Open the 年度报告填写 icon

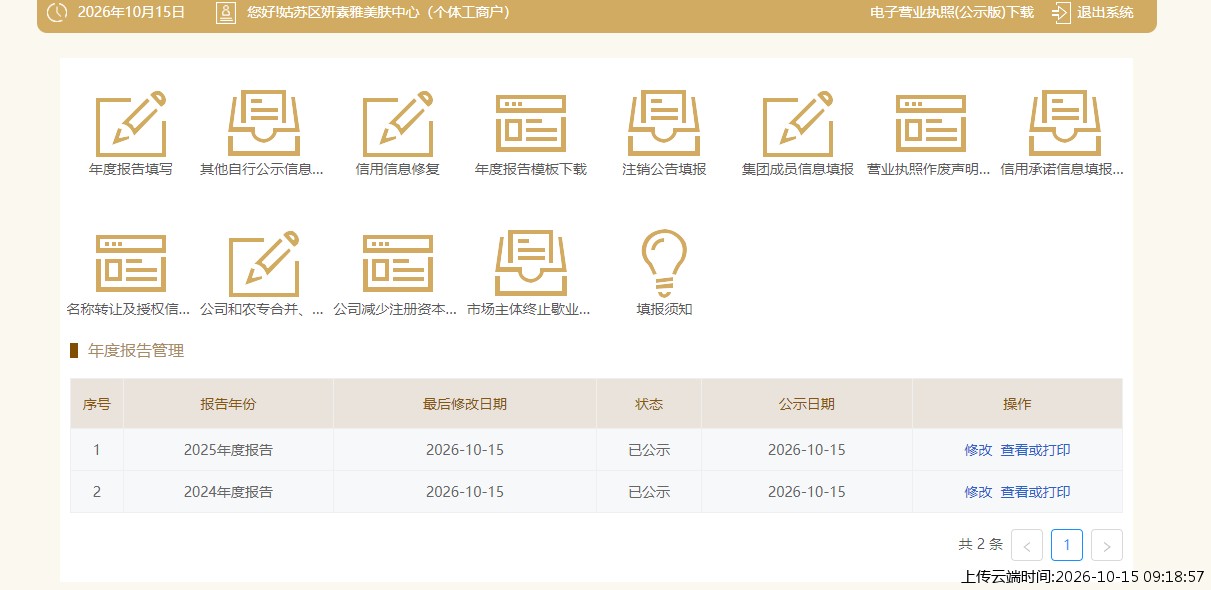tap(130, 124)
